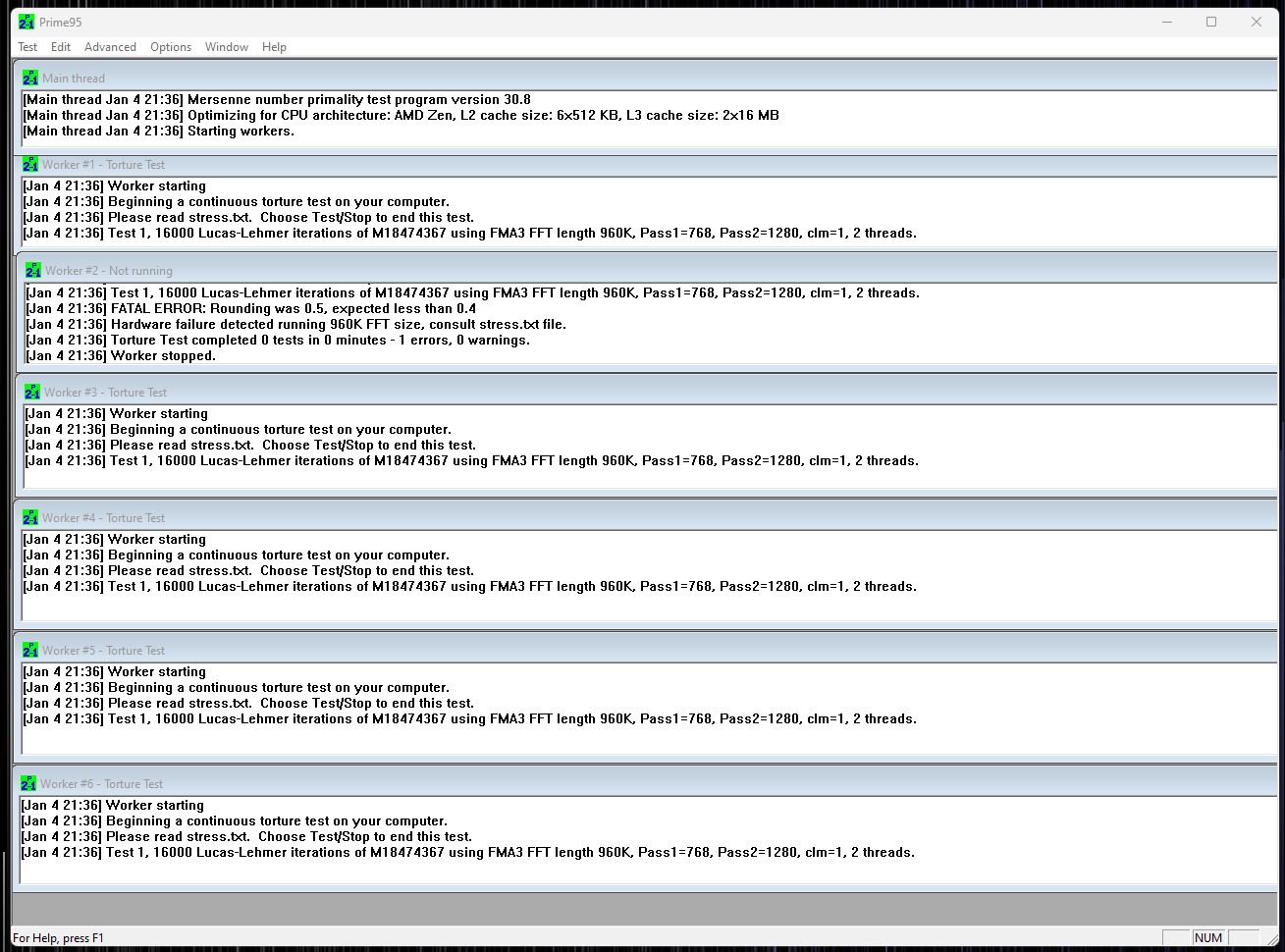
Task: Click 'Beginning a continuous torture test' in Worker #3
Action: (239, 429)
